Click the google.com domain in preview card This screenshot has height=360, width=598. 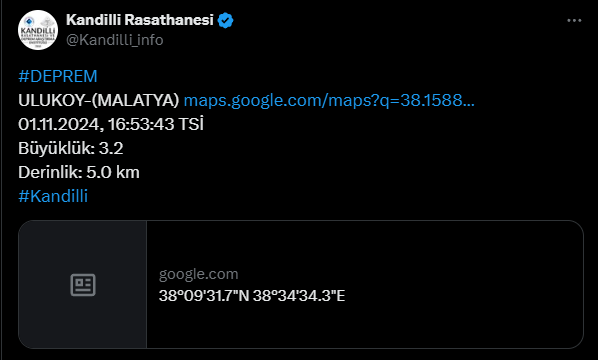coord(198,274)
